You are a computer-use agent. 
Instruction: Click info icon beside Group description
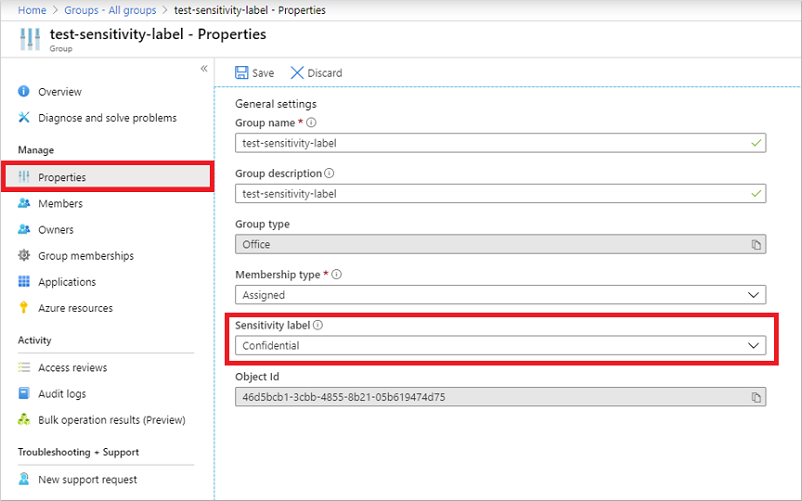coord(330,173)
